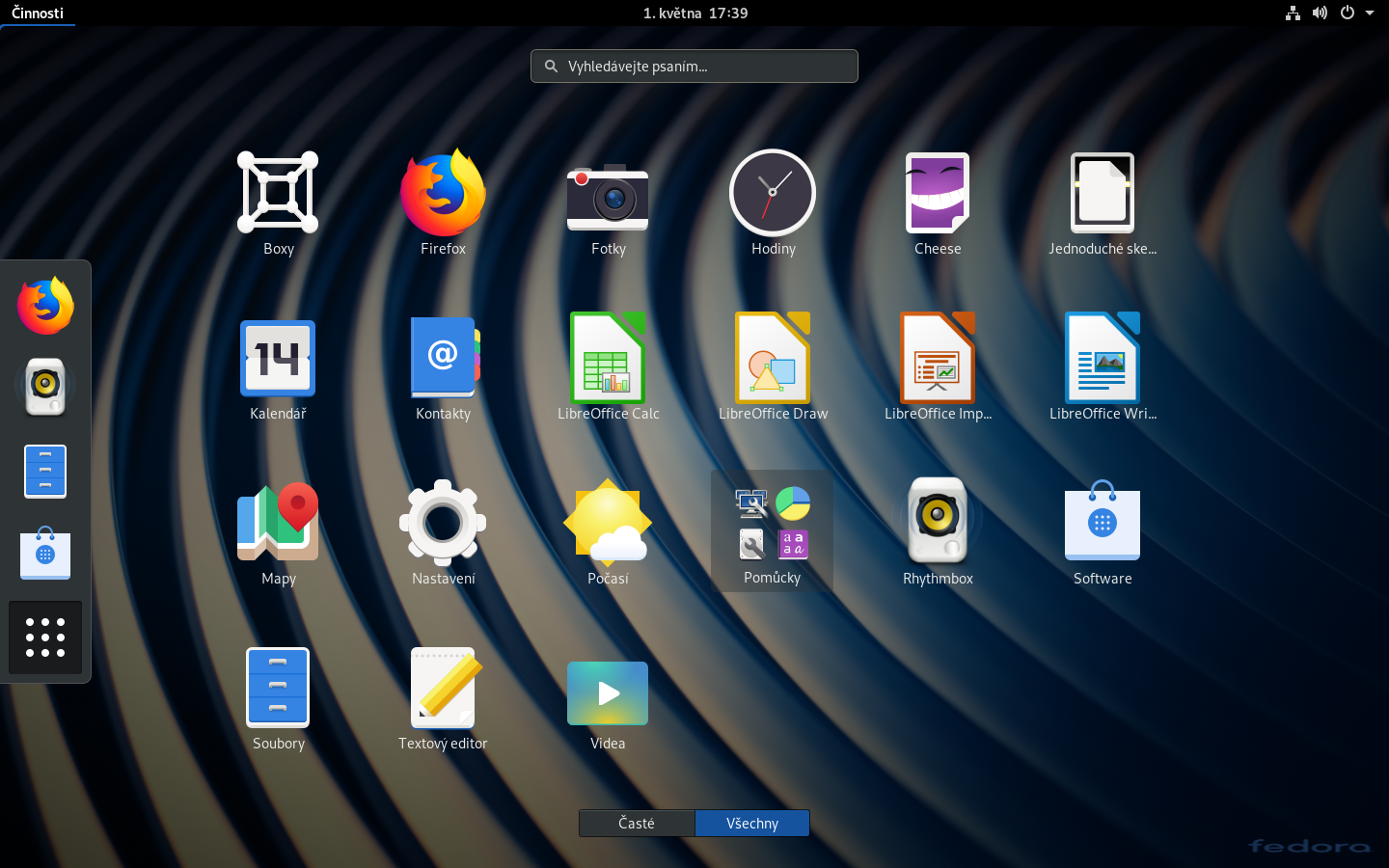Click Firefox icon in the dock
The height and width of the screenshot is (868, 1389).
tap(45, 306)
